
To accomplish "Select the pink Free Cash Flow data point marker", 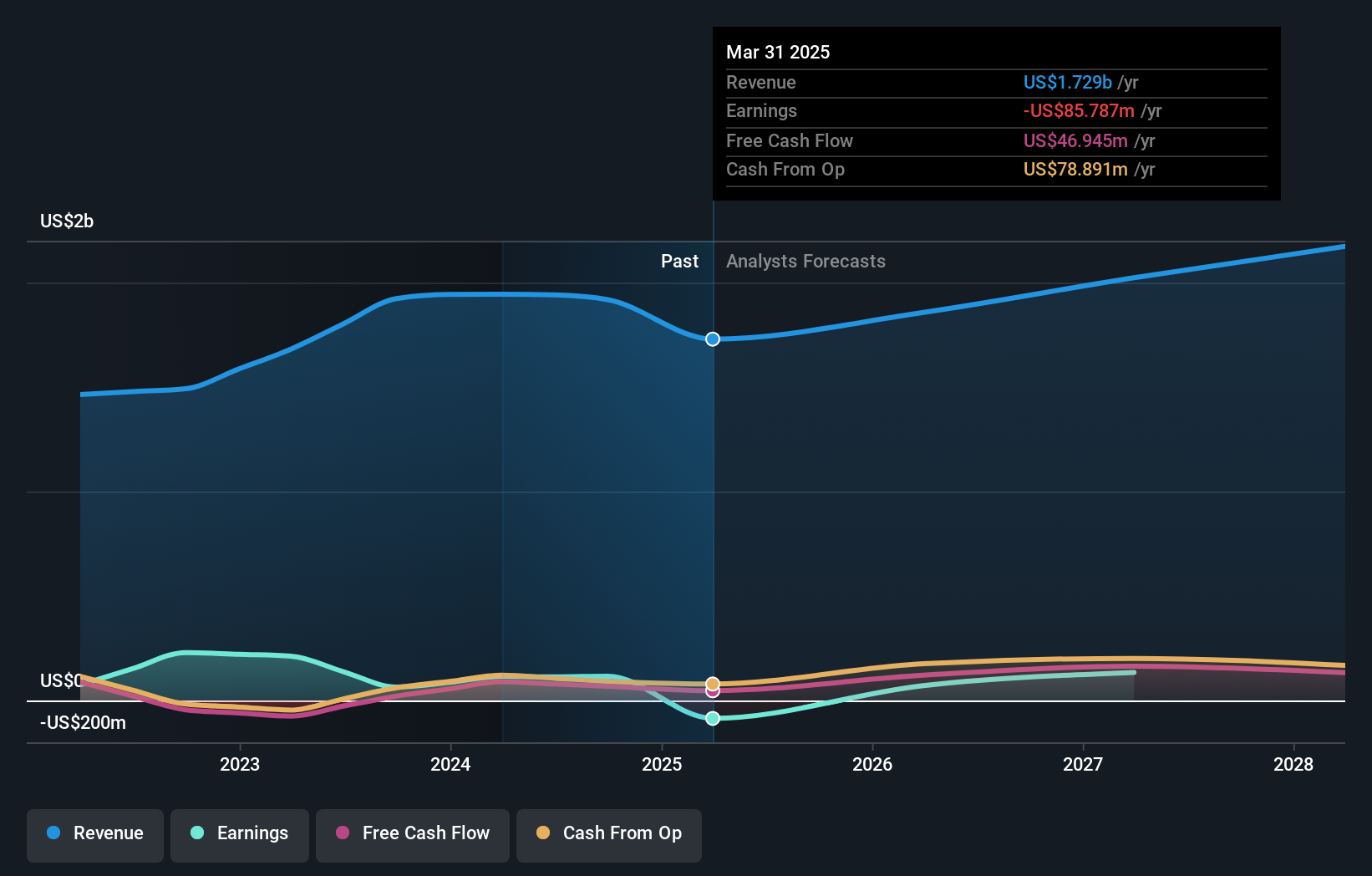I will (713, 692).
